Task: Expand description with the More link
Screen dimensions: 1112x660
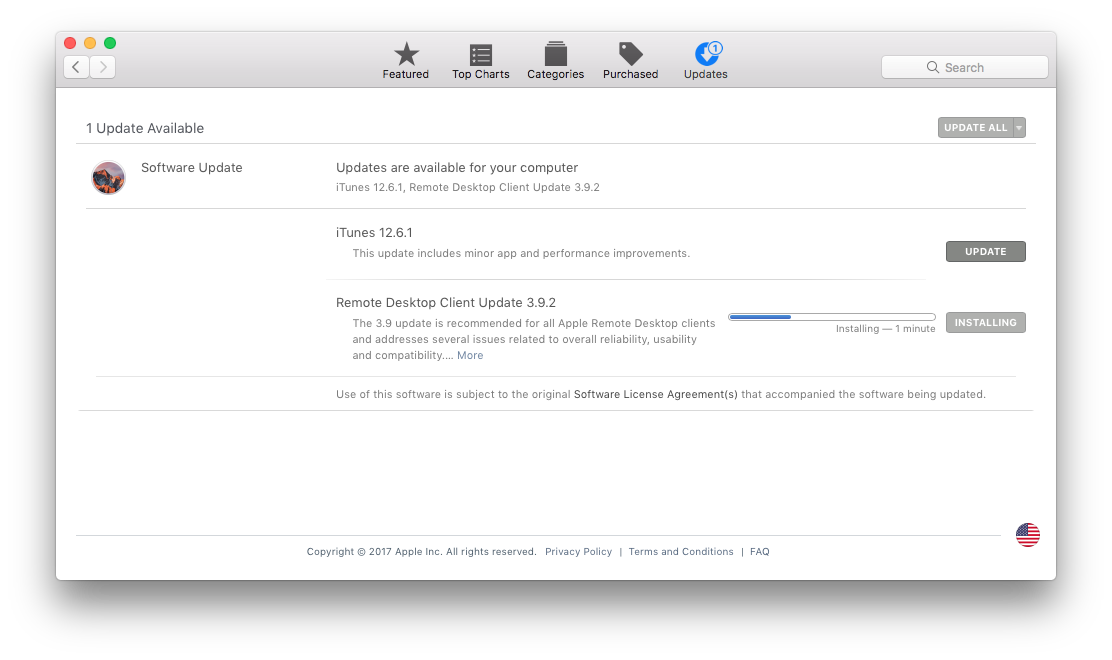Action: (x=470, y=355)
